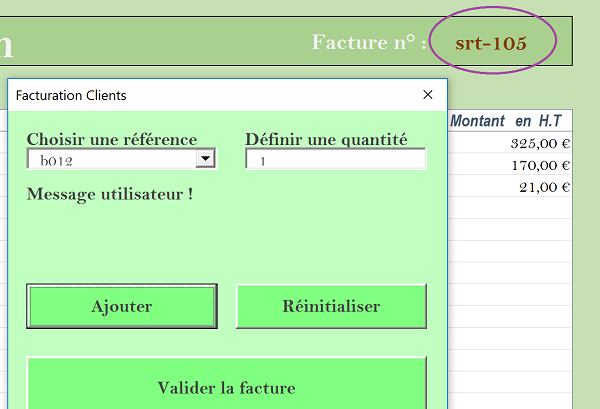Screen dimensions: 600x409
Task: Select the empty cell directly below 21,00 €
Action: [x=510, y=209]
